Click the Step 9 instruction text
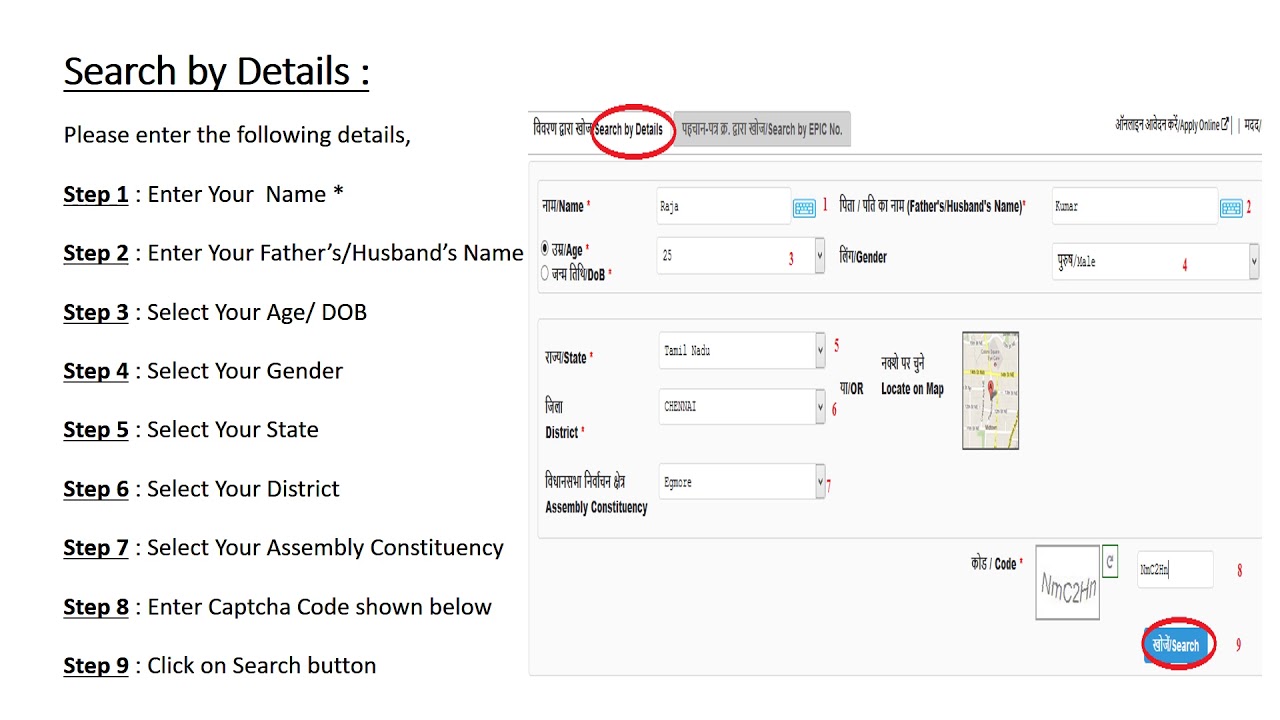 (x=220, y=666)
